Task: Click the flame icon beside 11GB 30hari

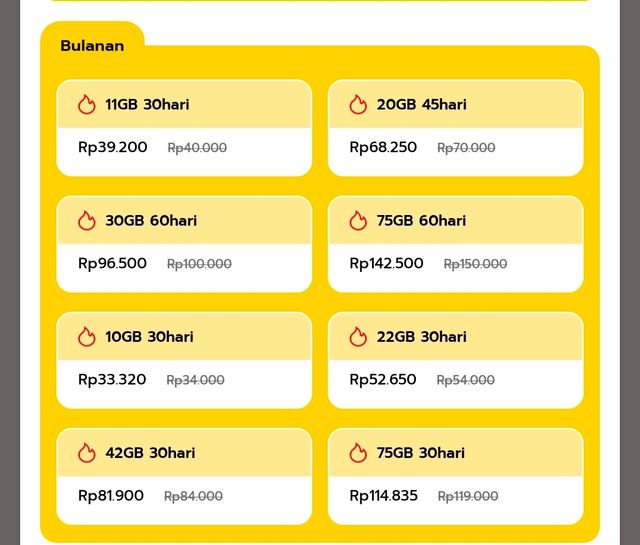Action: coord(87,105)
